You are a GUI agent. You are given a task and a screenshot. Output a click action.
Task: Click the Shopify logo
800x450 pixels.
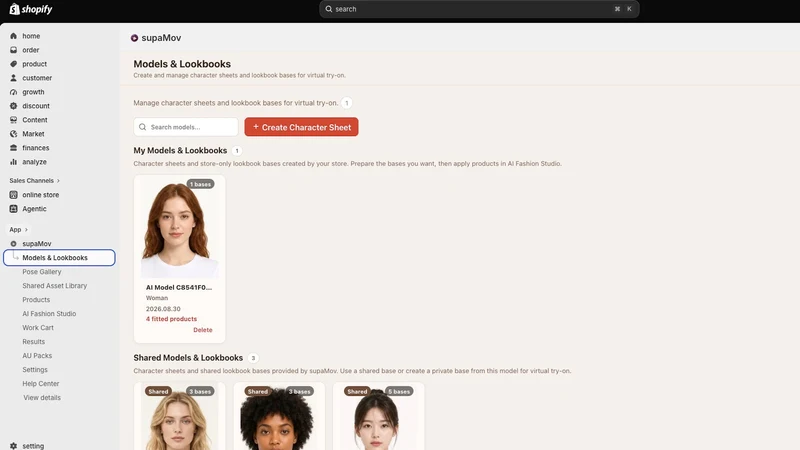tap(31, 9)
